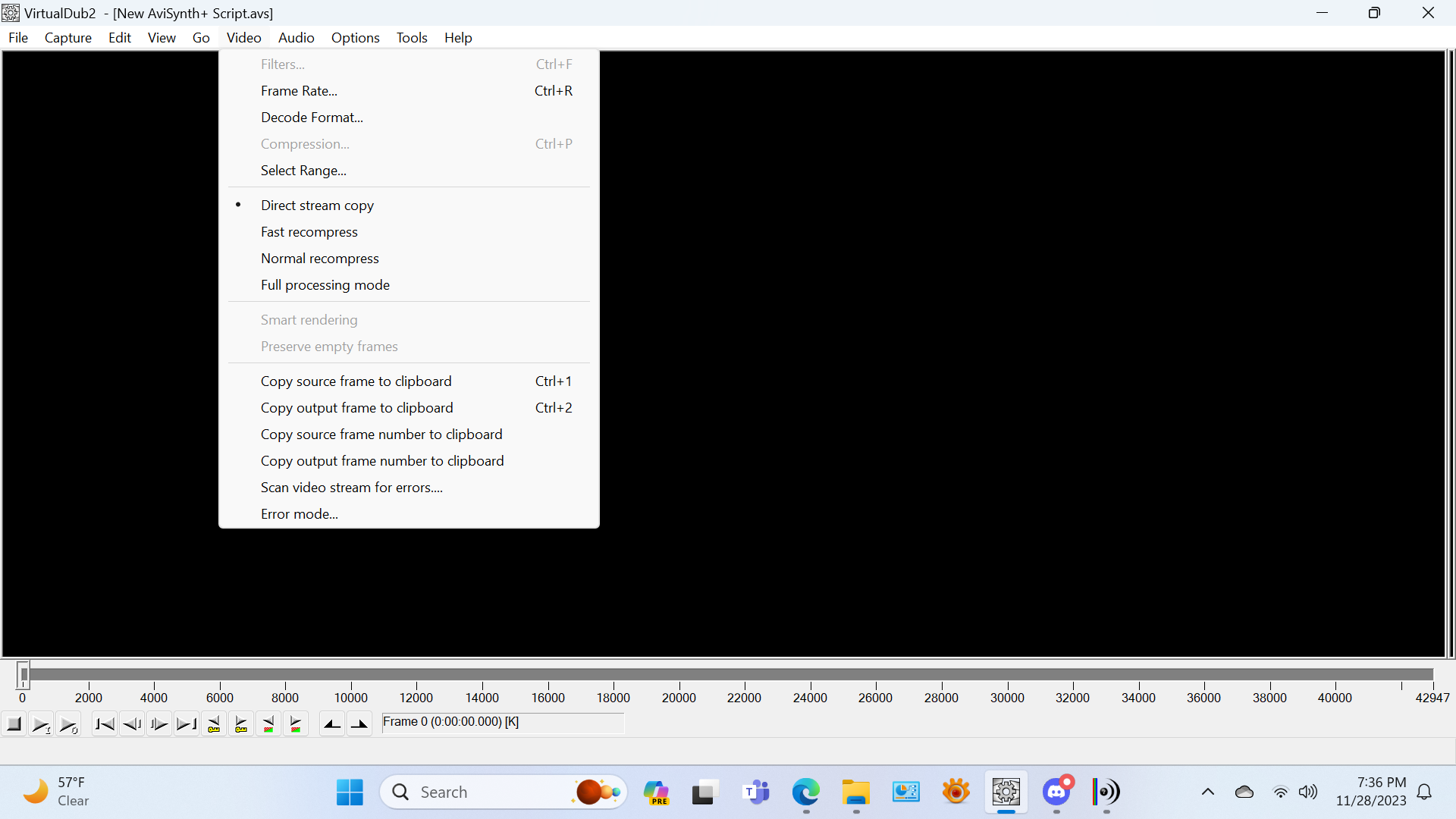This screenshot has height=819, width=1456.
Task: Enable Full processing mode
Action: click(325, 285)
